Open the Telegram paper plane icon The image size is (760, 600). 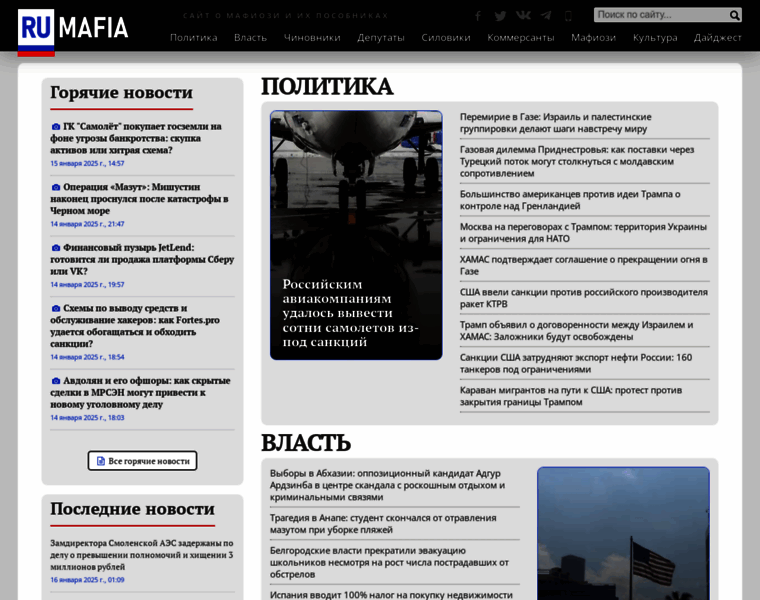(546, 16)
